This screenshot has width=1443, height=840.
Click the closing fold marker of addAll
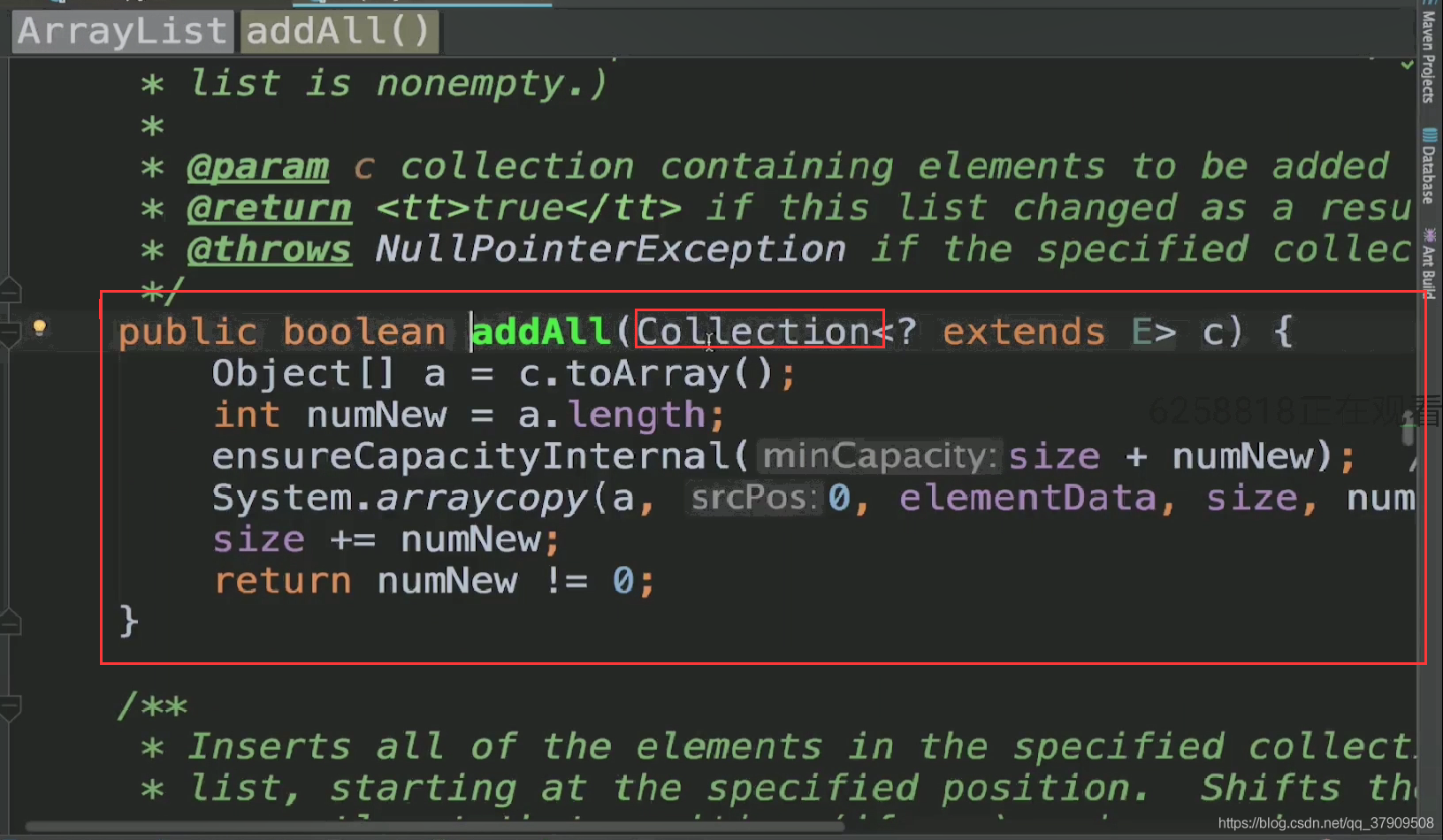11,622
